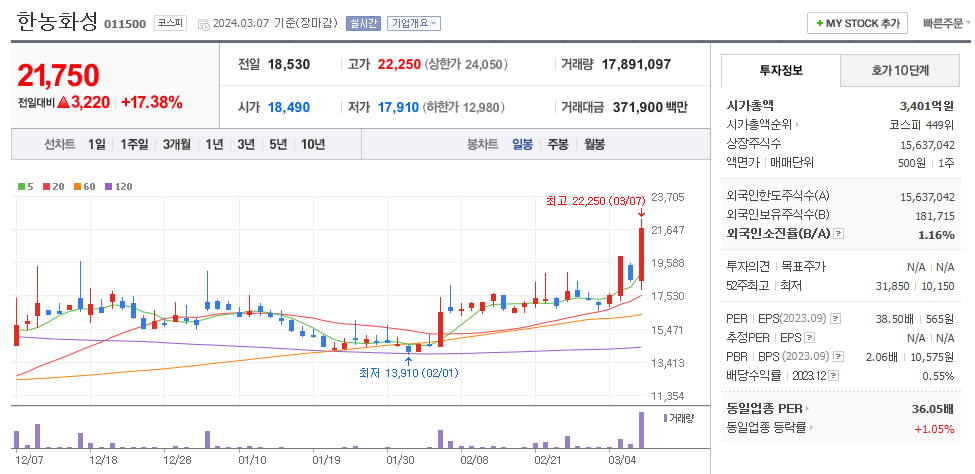The height and width of the screenshot is (474, 975).
Task: Select 월봉 candlestick chart
Action: pyautogui.click(x=594, y=144)
